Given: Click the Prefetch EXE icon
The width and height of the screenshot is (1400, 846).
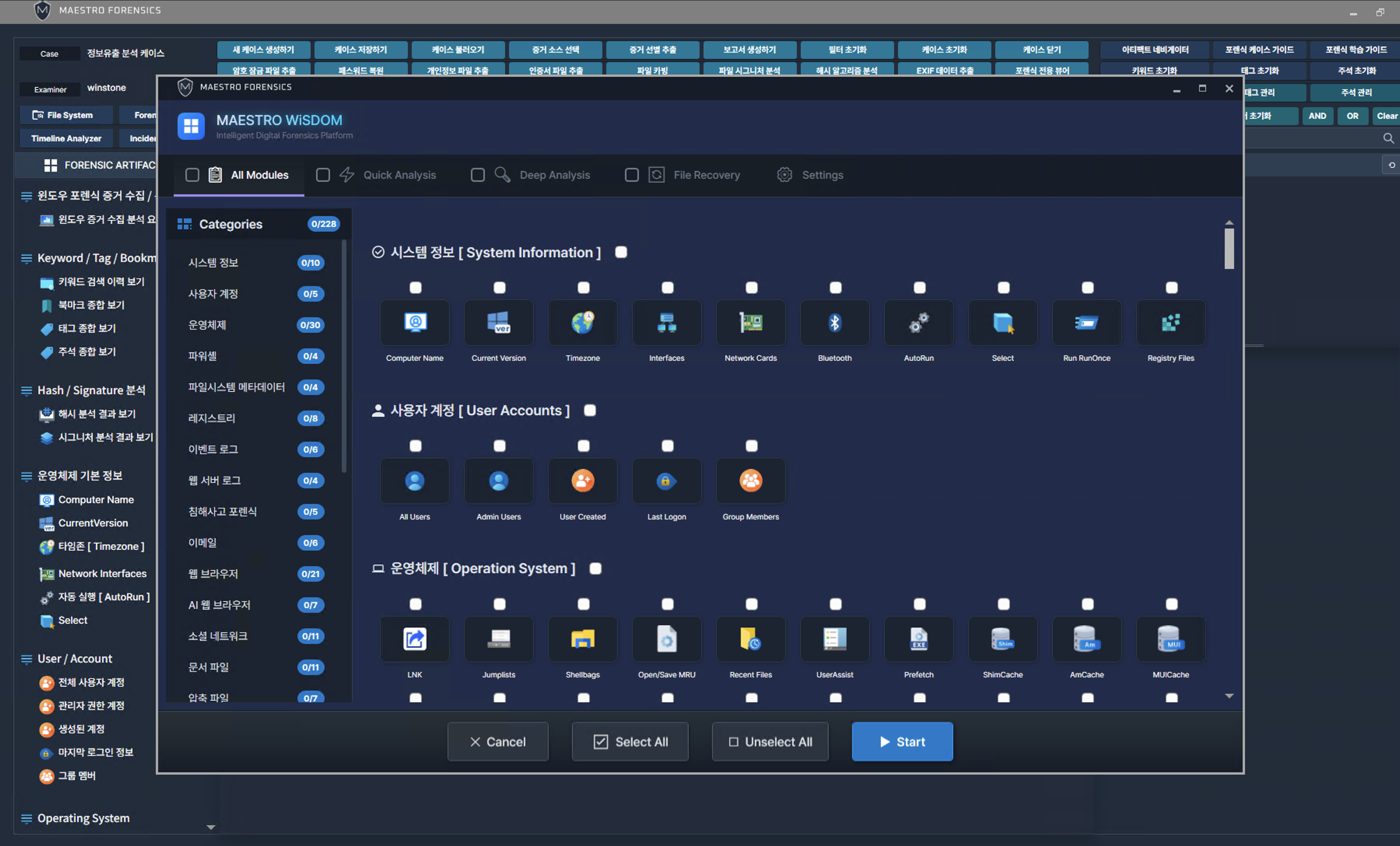Looking at the screenshot, I should click(919, 639).
